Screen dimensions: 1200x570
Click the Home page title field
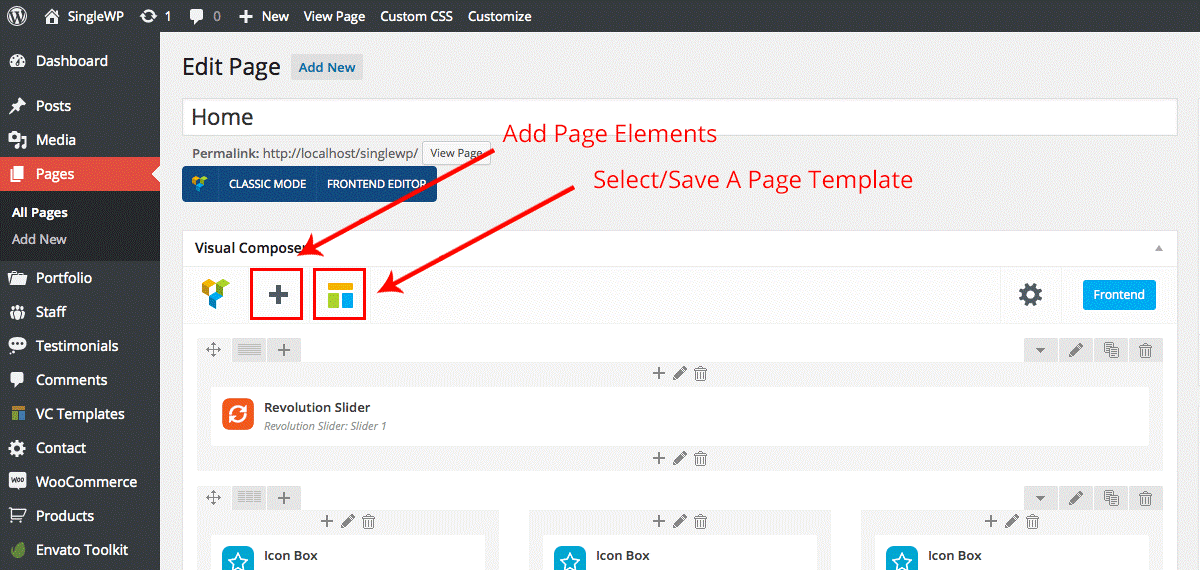coord(680,117)
